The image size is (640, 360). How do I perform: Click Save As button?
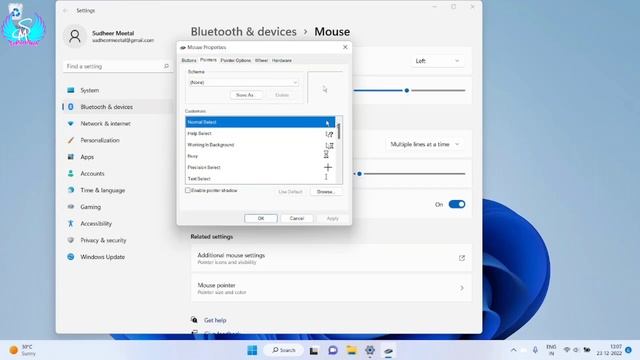click(x=245, y=95)
